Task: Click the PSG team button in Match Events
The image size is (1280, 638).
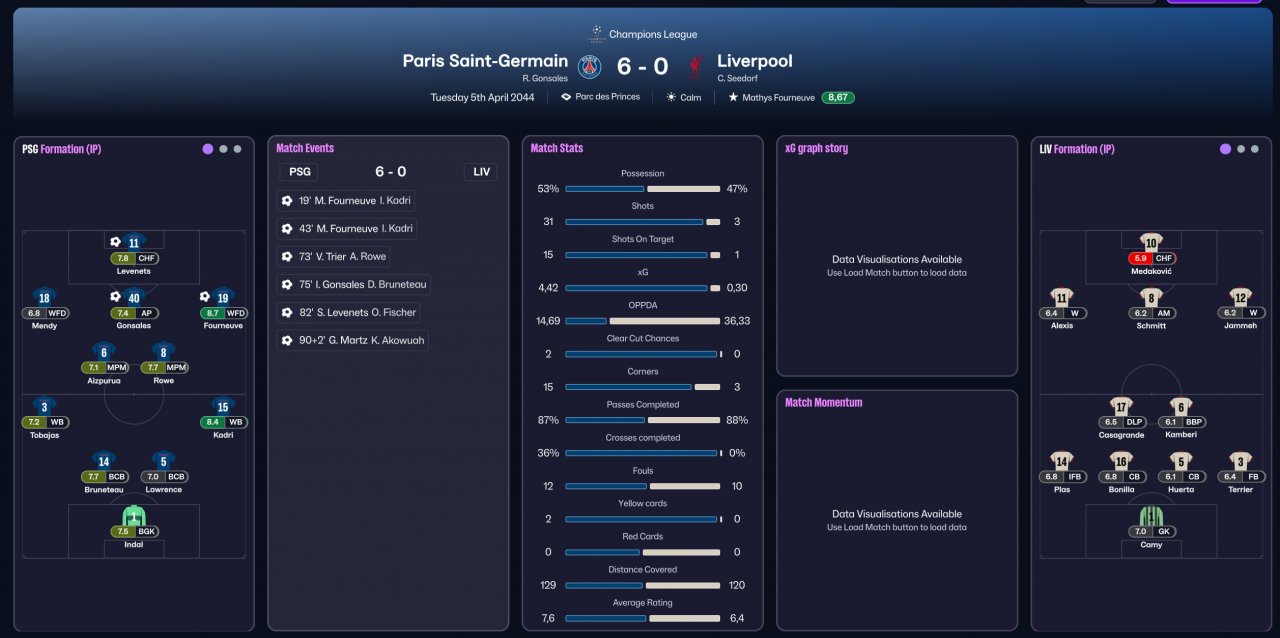Action: tap(300, 172)
